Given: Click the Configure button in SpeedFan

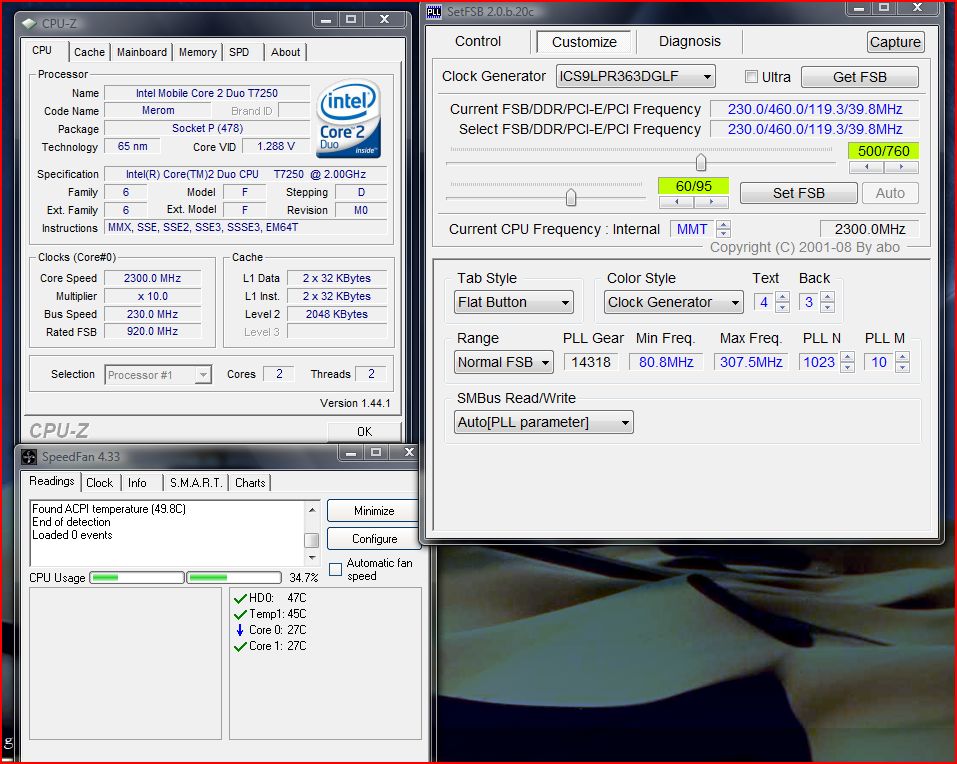Looking at the screenshot, I should (374, 539).
